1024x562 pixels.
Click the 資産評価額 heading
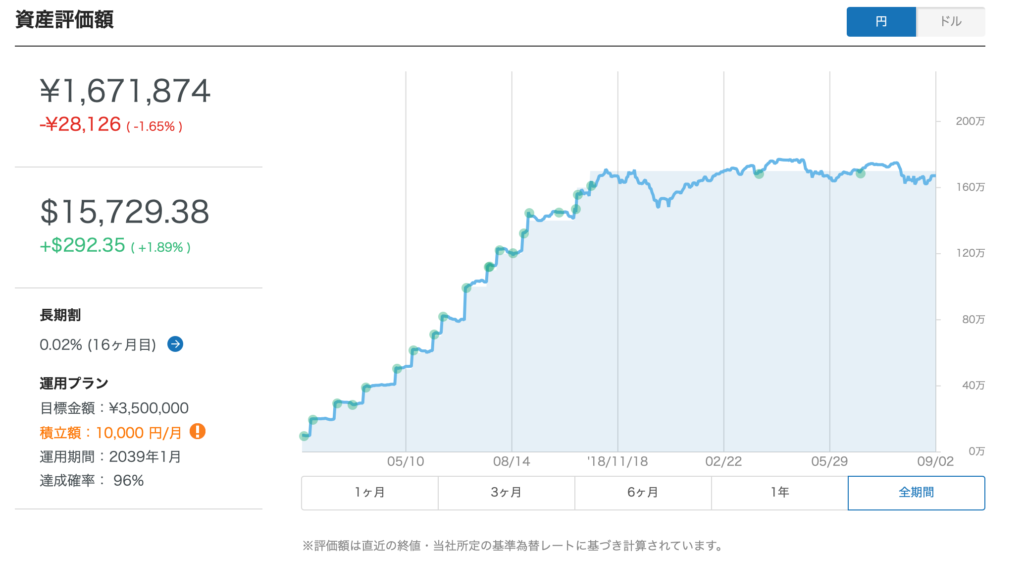coord(64,20)
